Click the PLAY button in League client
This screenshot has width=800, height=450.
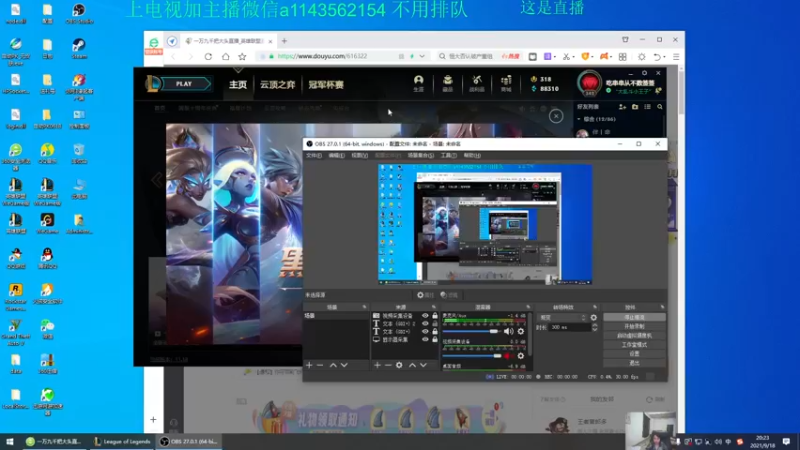pyautogui.click(x=184, y=84)
